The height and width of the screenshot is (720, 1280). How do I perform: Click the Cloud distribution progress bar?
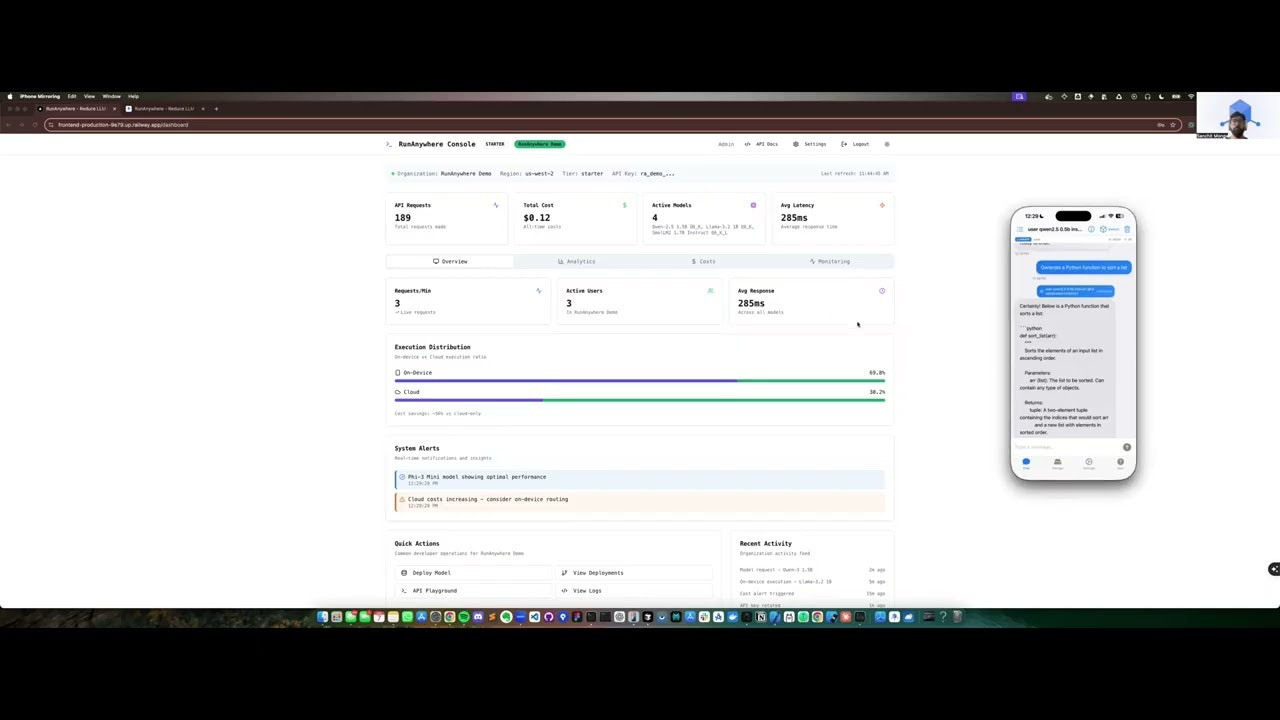coord(640,400)
